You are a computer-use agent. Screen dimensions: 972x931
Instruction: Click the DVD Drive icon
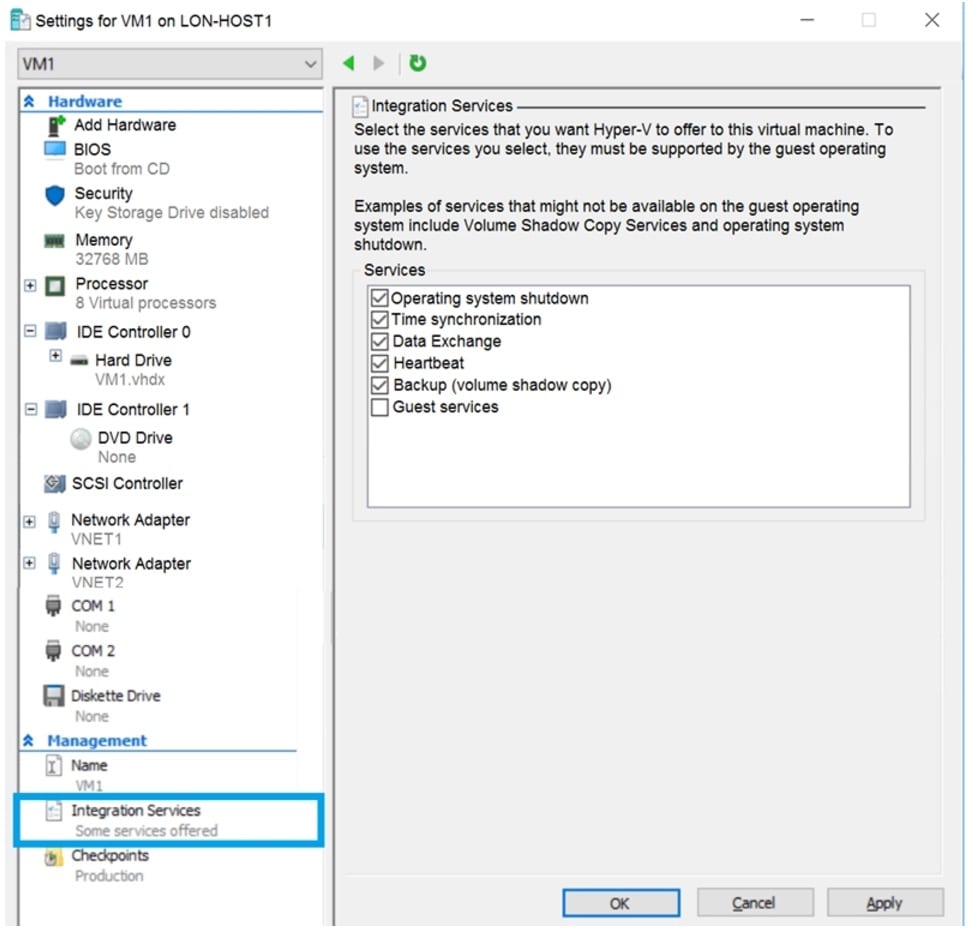[x=80, y=437]
